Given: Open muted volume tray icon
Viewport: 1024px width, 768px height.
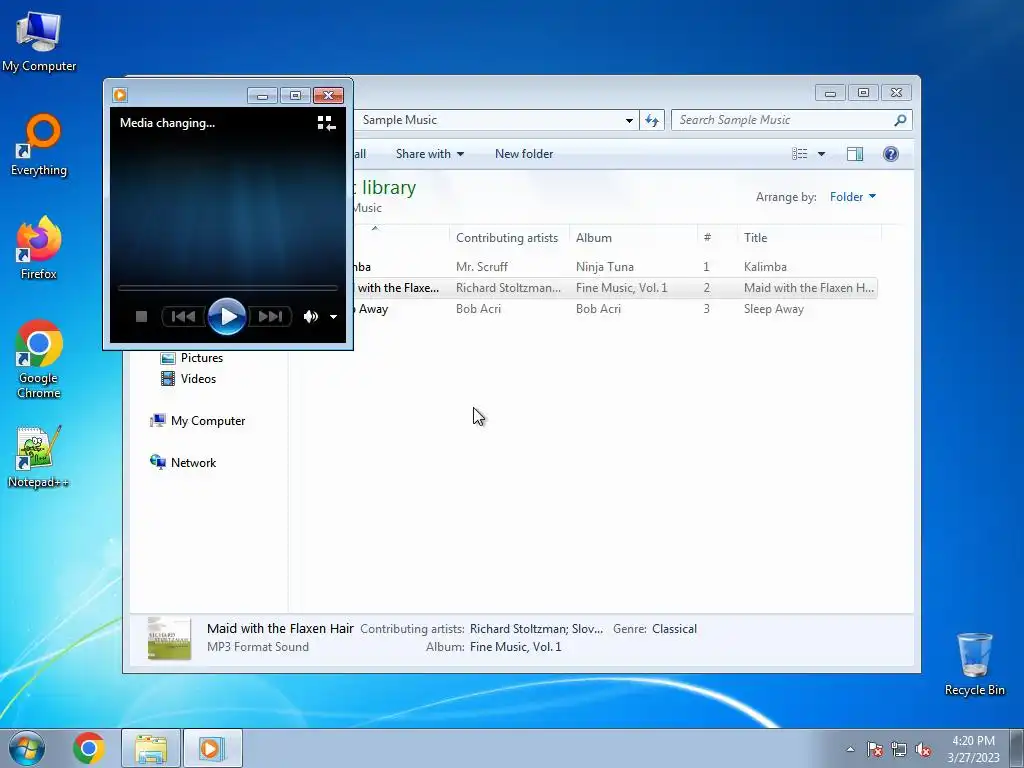Looking at the screenshot, I should tap(923, 749).
